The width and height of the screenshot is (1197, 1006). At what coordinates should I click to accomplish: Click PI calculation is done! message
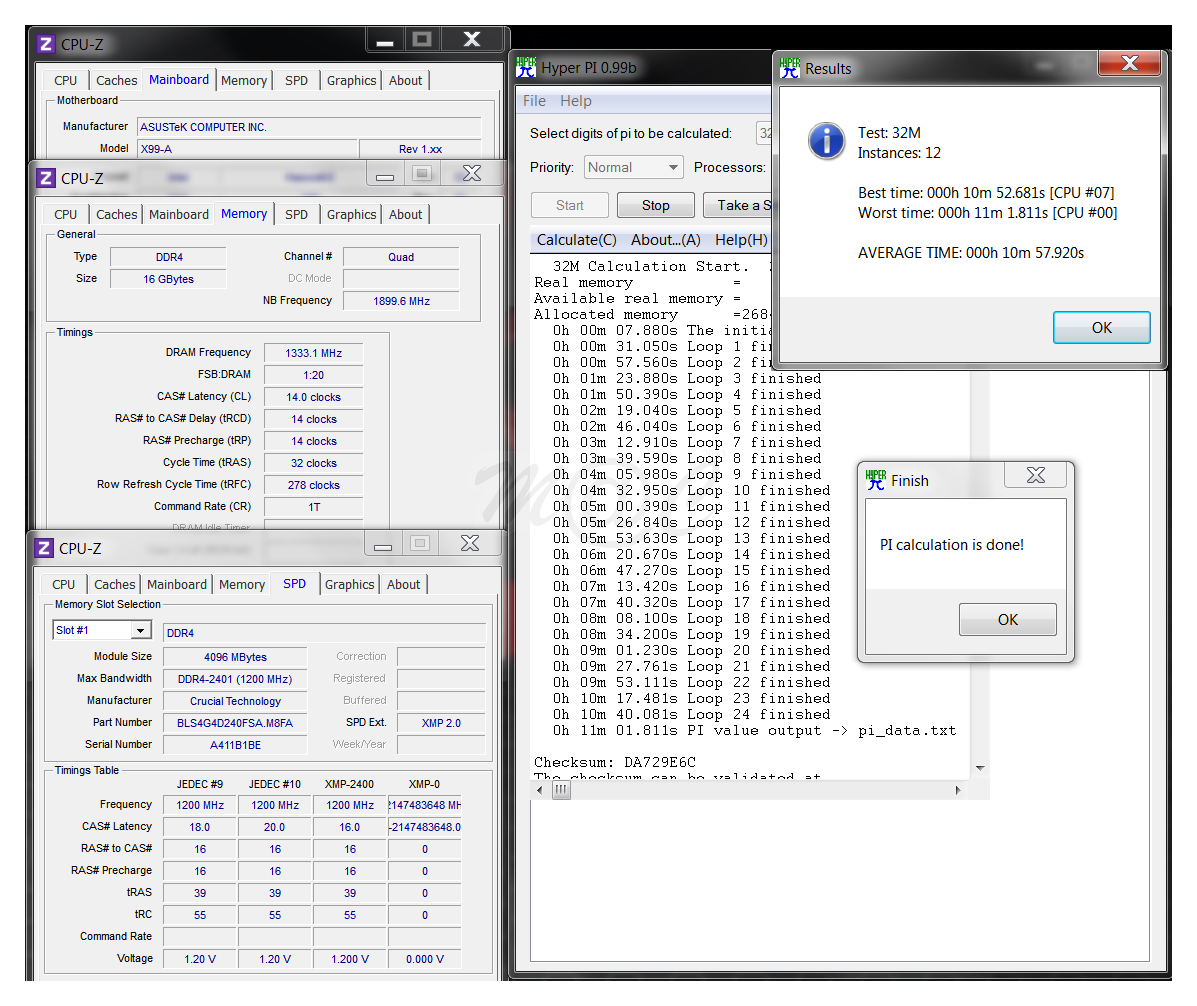pos(951,545)
